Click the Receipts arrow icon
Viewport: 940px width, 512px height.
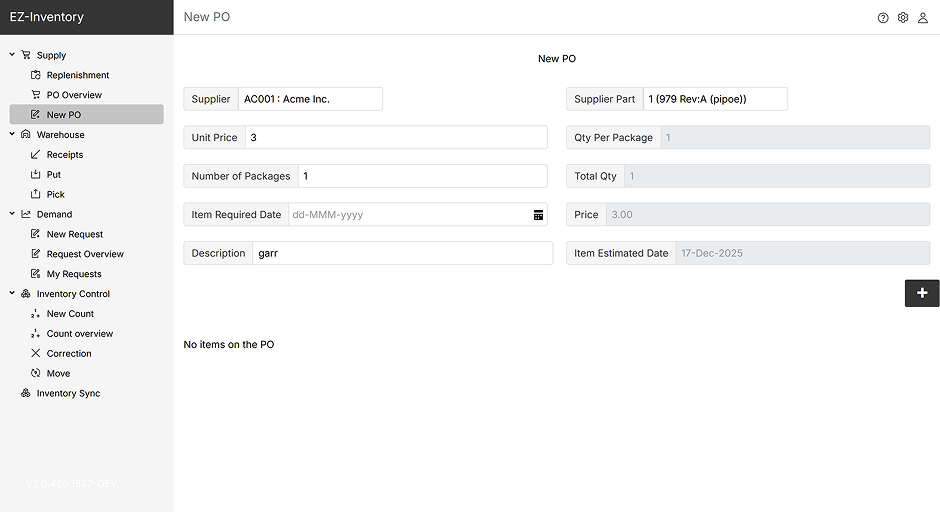35,154
